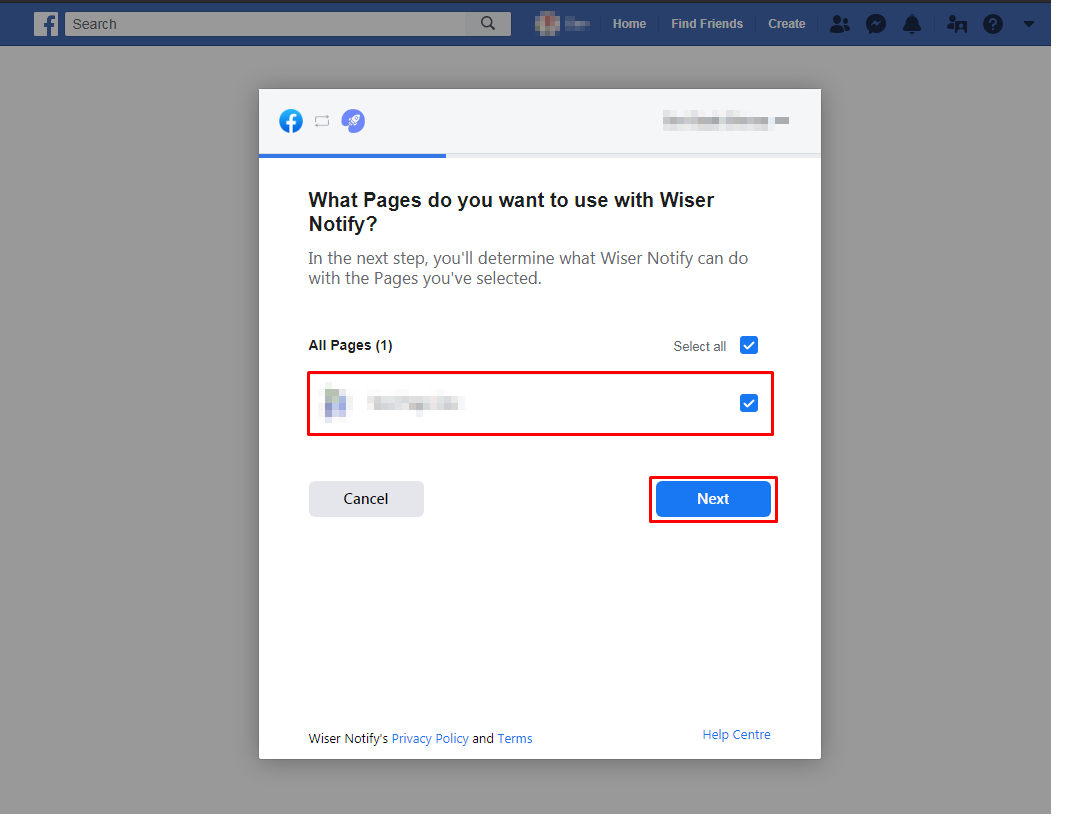Click the round Facebook icon in the dialog
The width and height of the screenshot is (1071, 831).
pyautogui.click(x=291, y=121)
